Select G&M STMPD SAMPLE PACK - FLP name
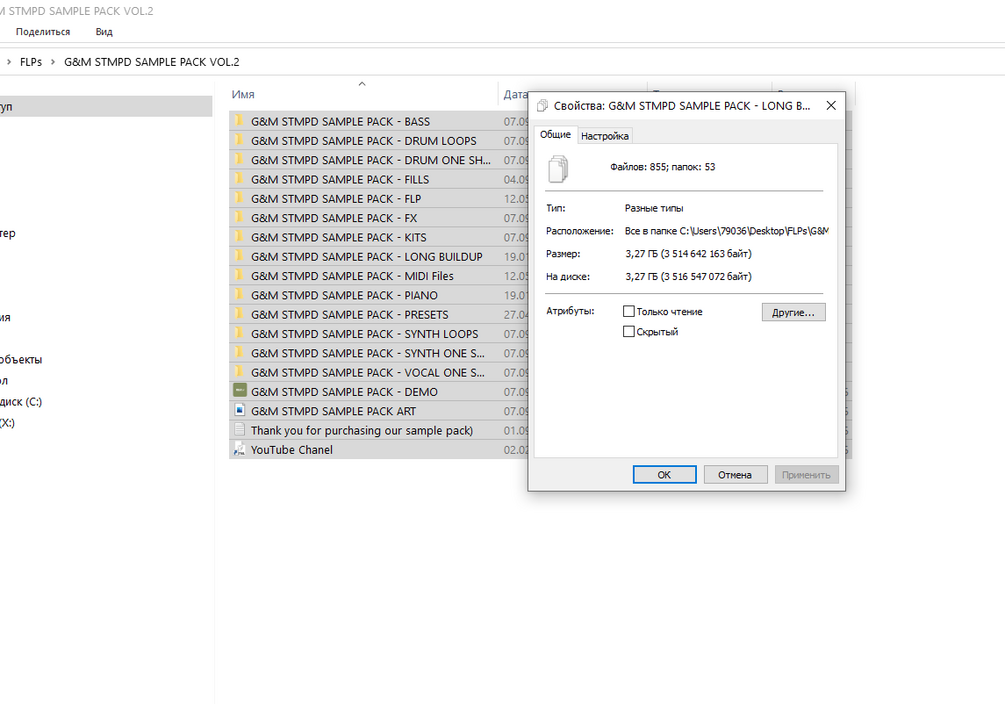This screenshot has height=704, width=1005. [336, 199]
